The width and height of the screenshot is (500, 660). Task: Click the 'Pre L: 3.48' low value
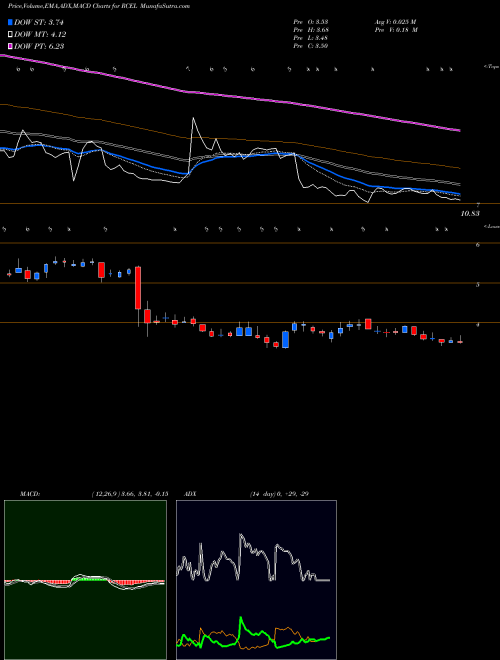pos(311,38)
